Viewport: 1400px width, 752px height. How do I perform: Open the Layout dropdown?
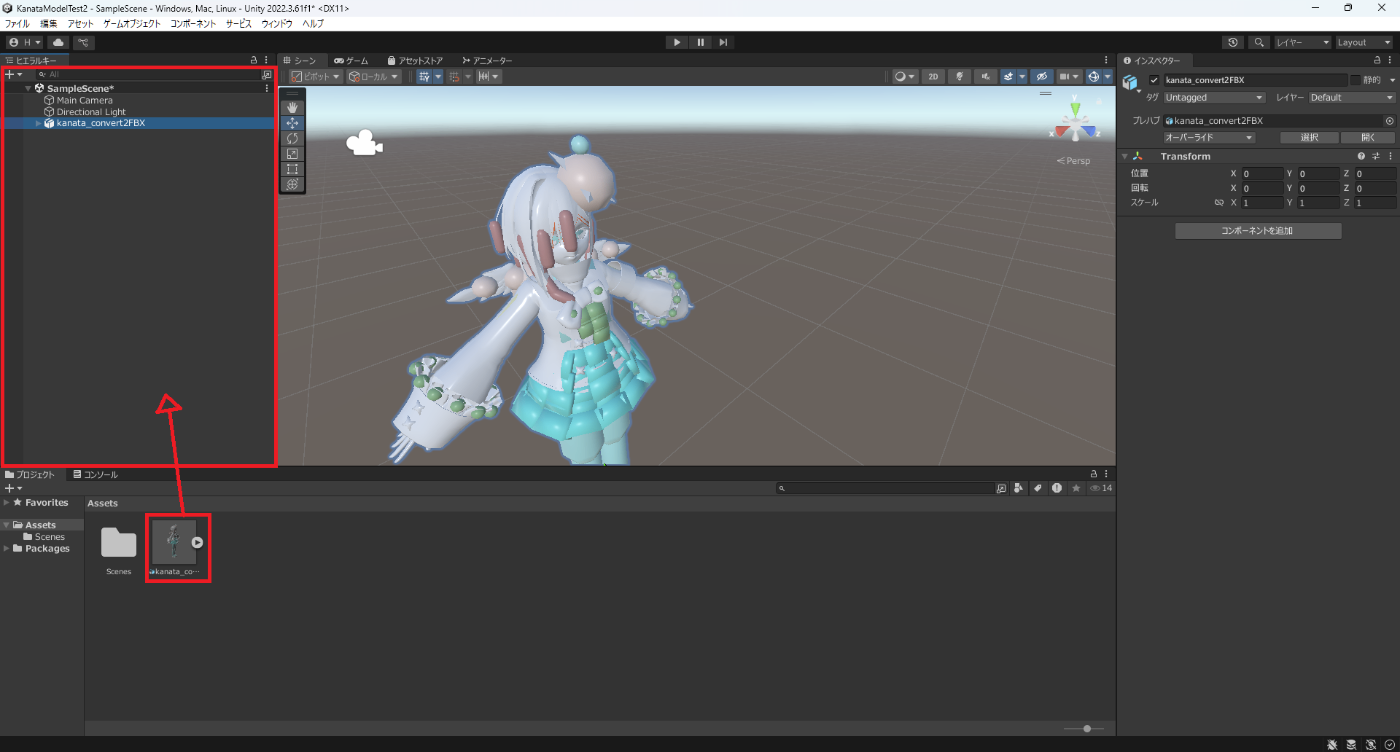(x=1364, y=42)
